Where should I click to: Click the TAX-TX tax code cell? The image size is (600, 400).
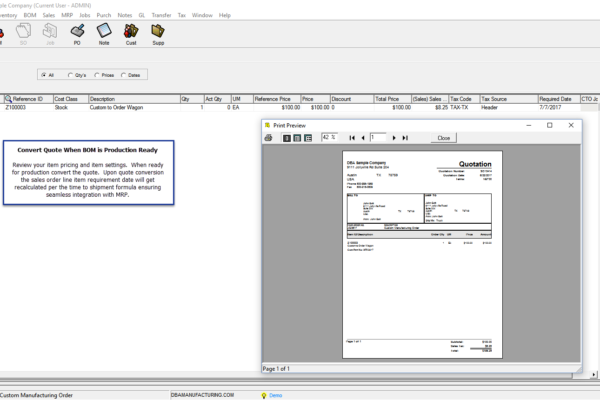(464, 108)
